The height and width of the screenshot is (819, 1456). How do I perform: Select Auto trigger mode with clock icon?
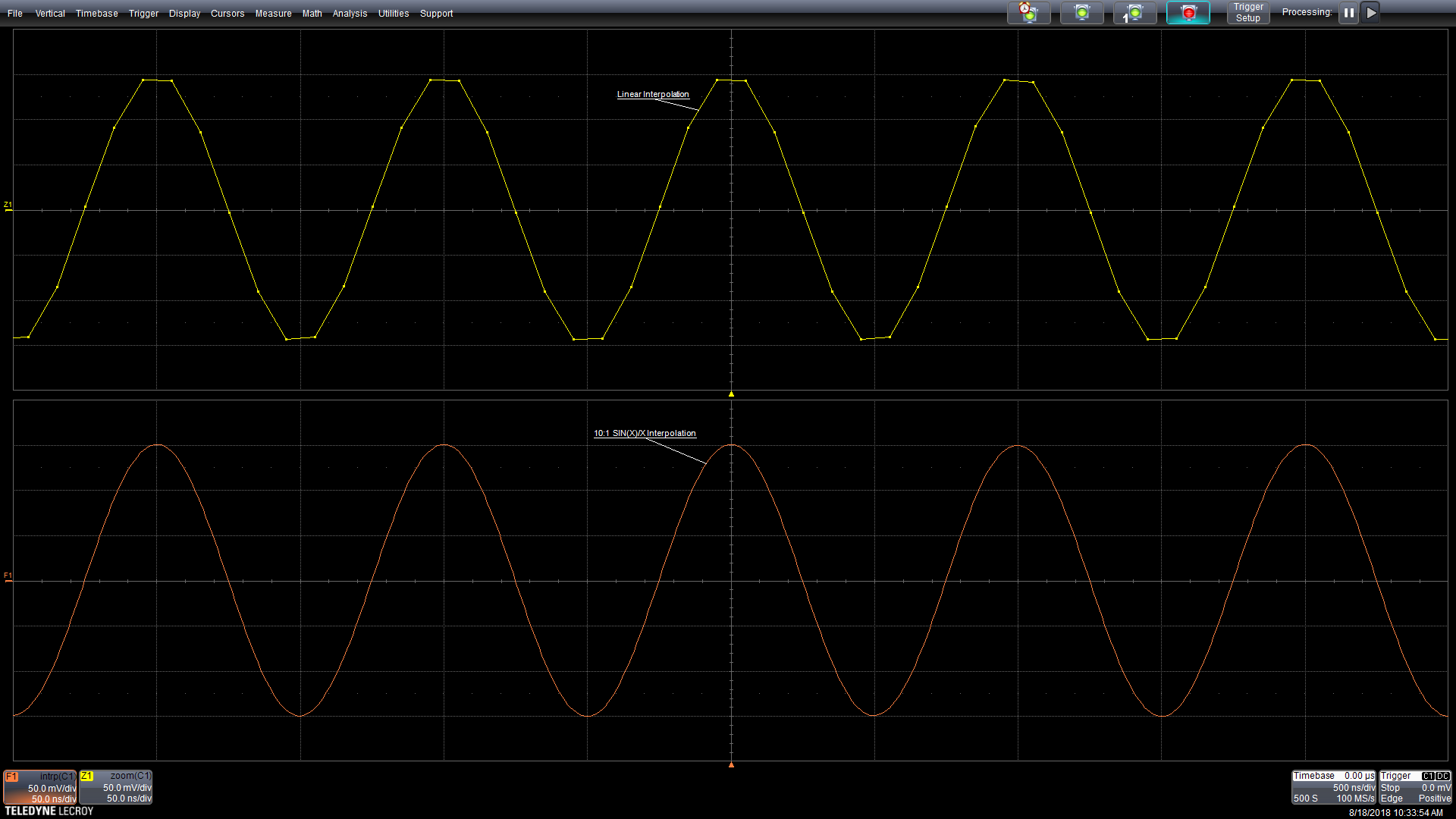(1028, 13)
